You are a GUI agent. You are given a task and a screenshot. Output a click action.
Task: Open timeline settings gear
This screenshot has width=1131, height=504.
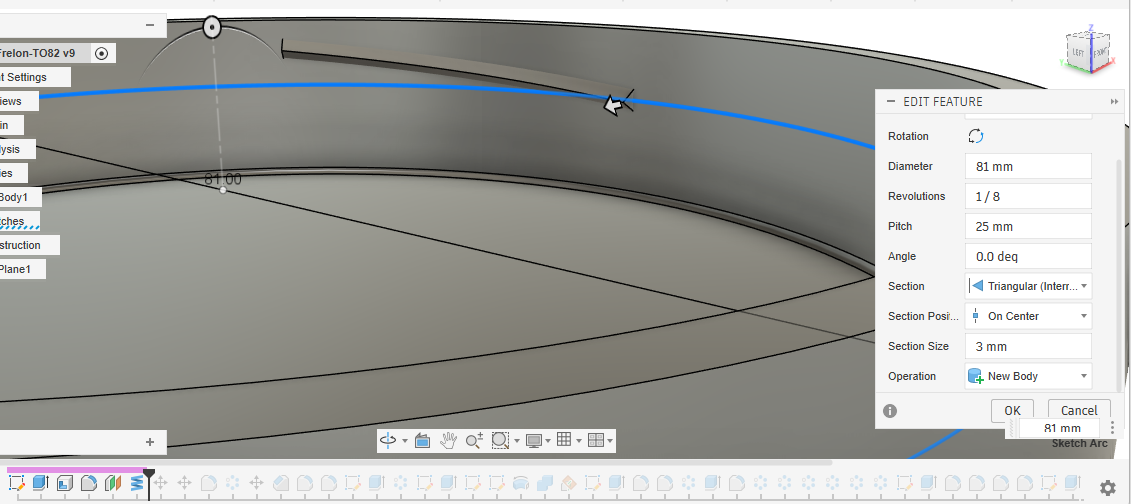point(1107,487)
